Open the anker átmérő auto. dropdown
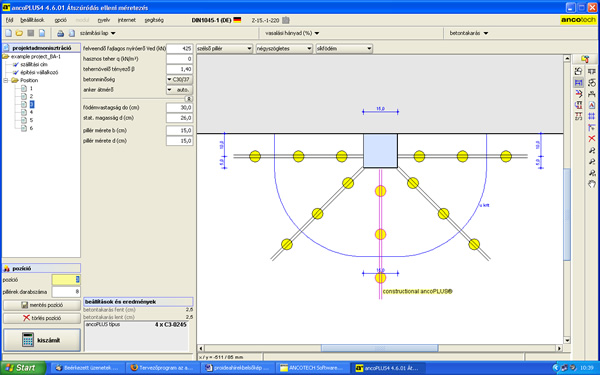The width and height of the screenshot is (600, 375). pyautogui.click(x=179, y=90)
